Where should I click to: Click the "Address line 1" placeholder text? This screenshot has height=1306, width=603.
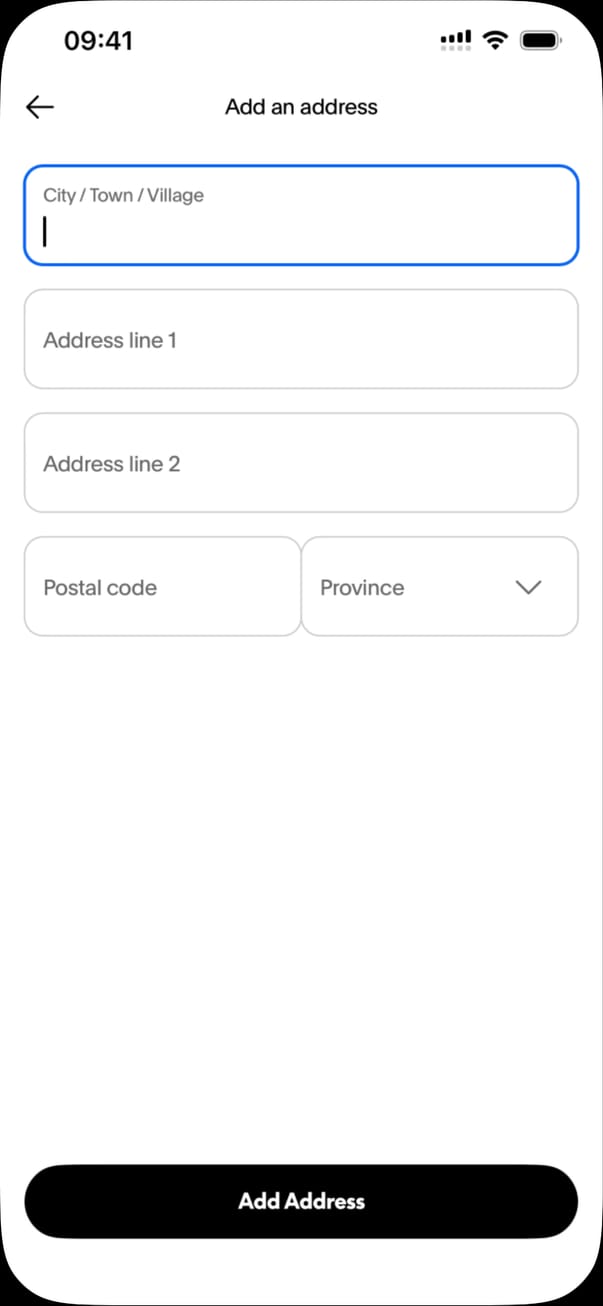110,340
